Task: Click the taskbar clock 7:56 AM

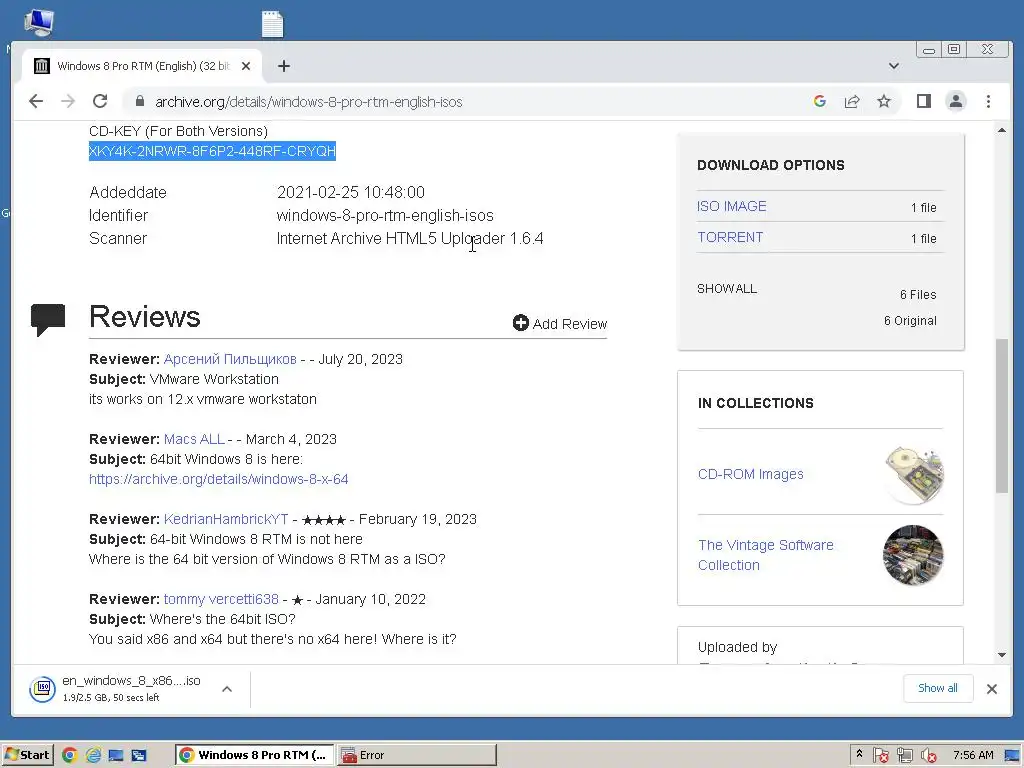Action: point(973,755)
